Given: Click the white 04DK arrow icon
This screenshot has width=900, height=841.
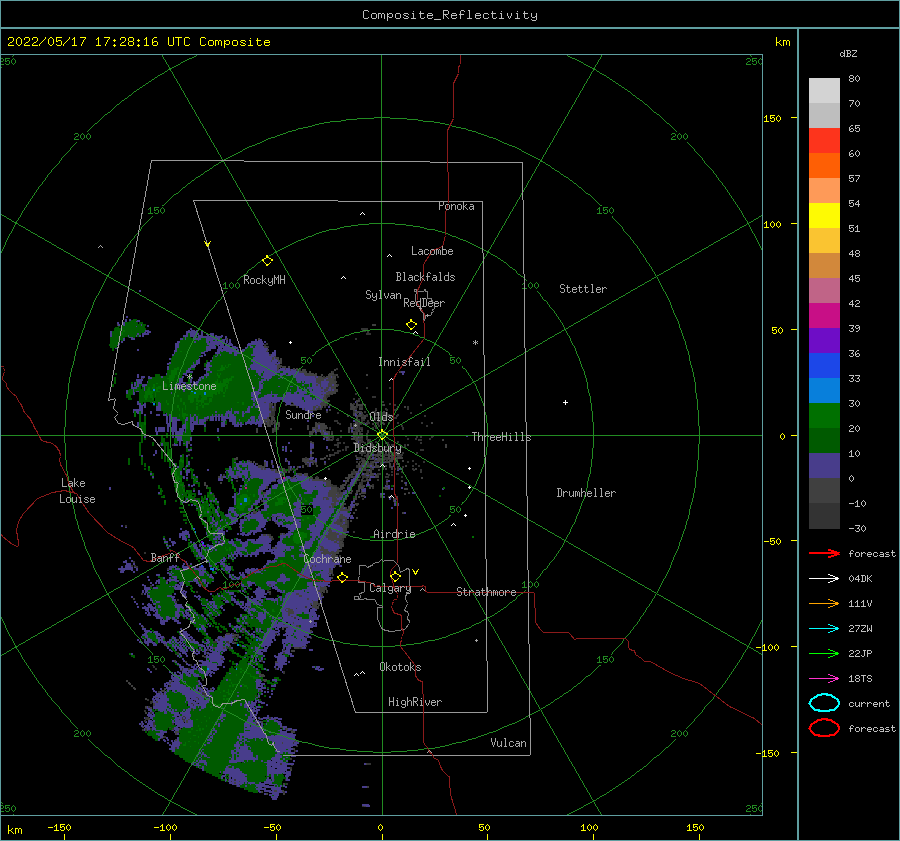Looking at the screenshot, I should (824, 578).
